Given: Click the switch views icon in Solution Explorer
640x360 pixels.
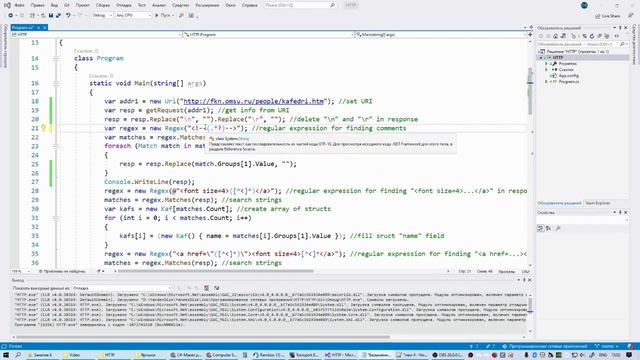Looking at the screenshot, I should click(x=563, y=36).
